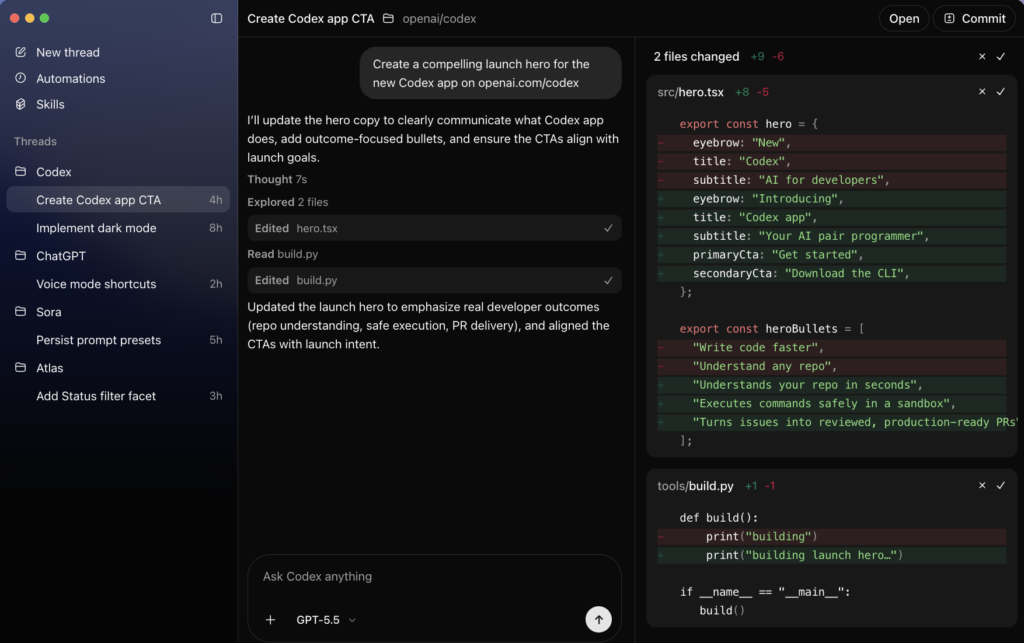Viewport: 1024px width, 643px height.
Task: Click checkmark on Edited hero.tsx row
Action: [x=608, y=228]
